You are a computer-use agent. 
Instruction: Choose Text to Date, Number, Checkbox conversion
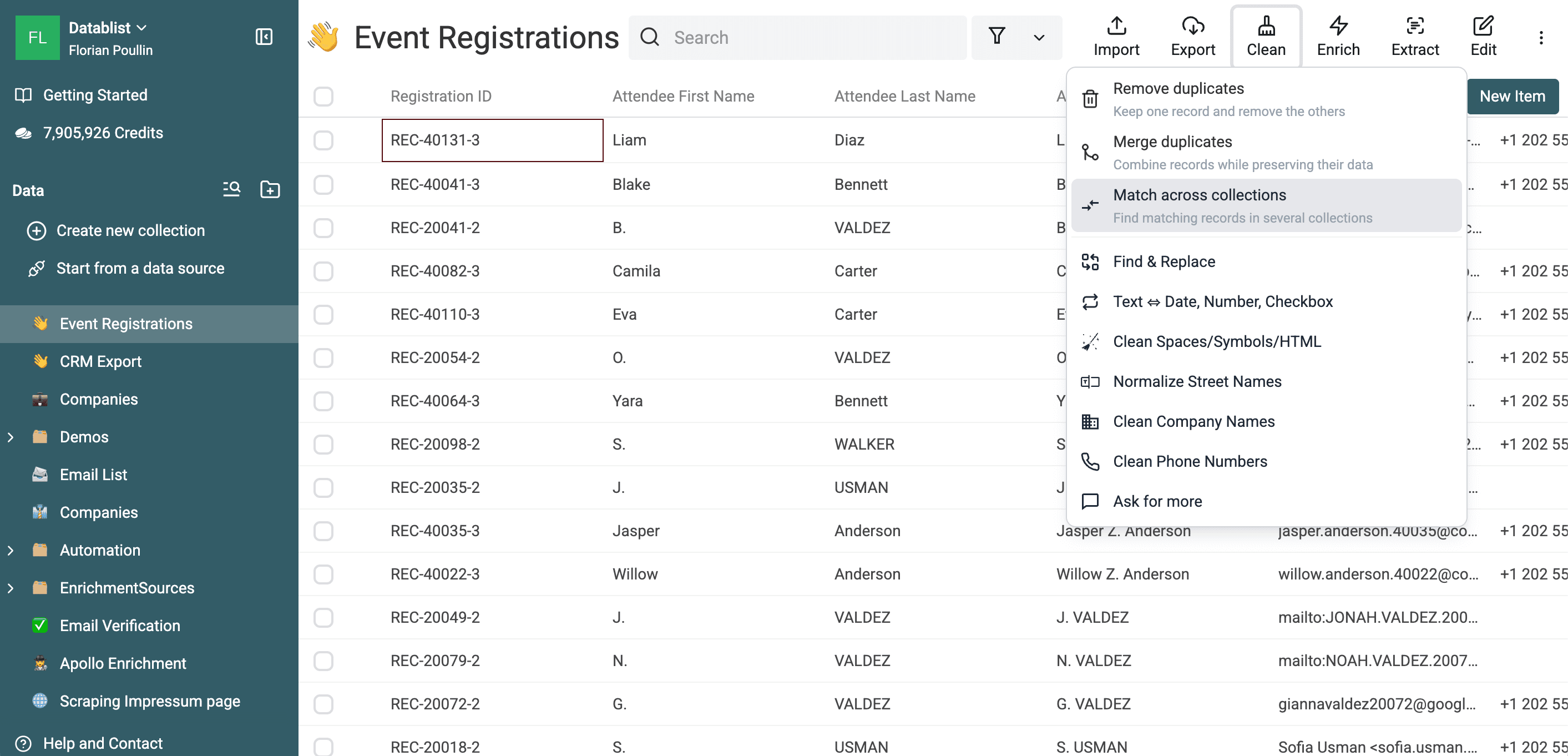coord(1266,302)
